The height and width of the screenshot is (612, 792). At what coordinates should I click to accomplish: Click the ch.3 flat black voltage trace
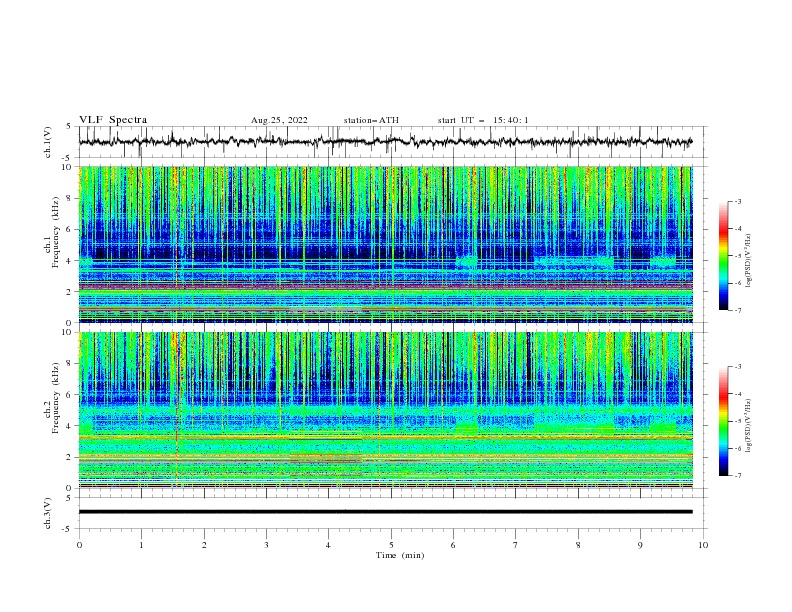click(x=385, y=512)
